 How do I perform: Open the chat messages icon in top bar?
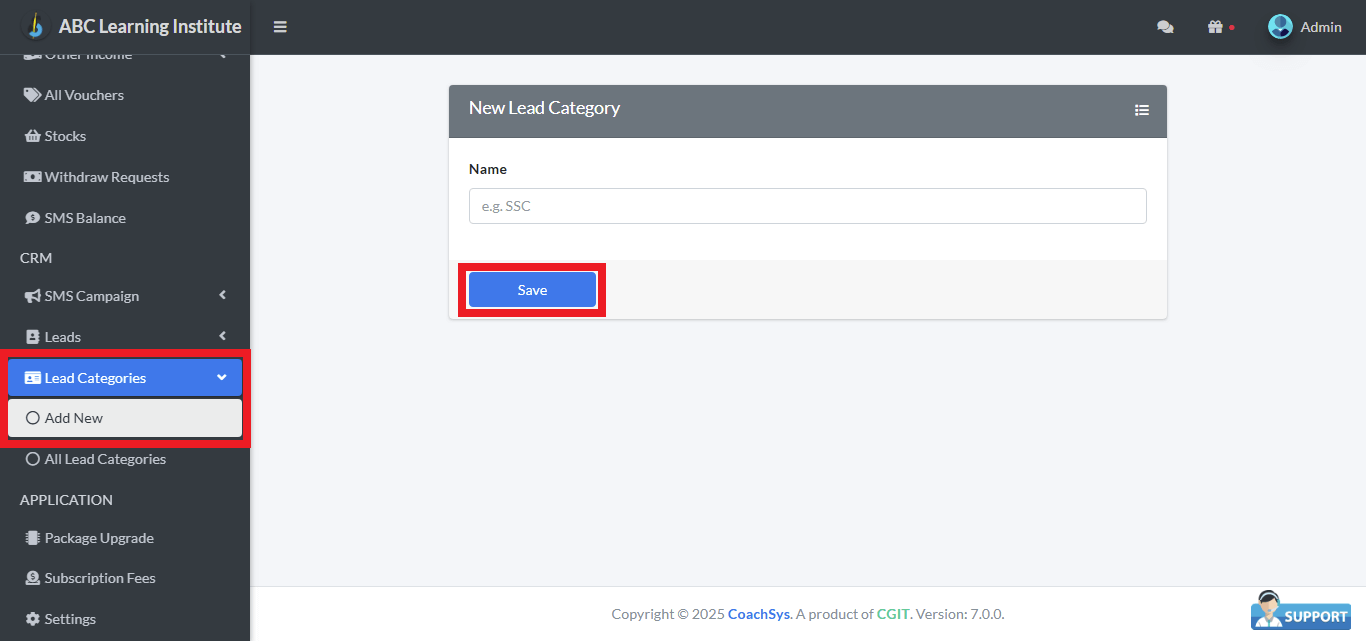(x=1165, y=27)
